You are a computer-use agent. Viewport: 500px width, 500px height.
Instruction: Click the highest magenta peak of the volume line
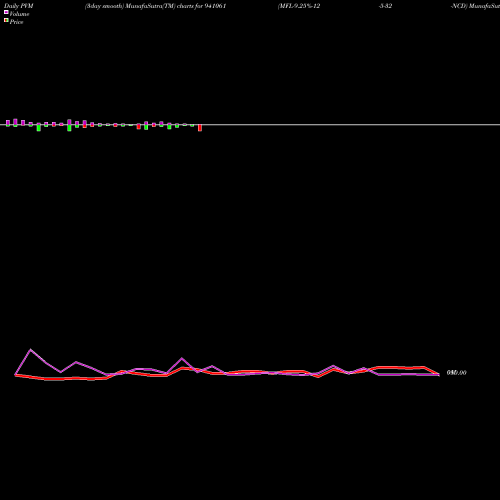[31, 349]
